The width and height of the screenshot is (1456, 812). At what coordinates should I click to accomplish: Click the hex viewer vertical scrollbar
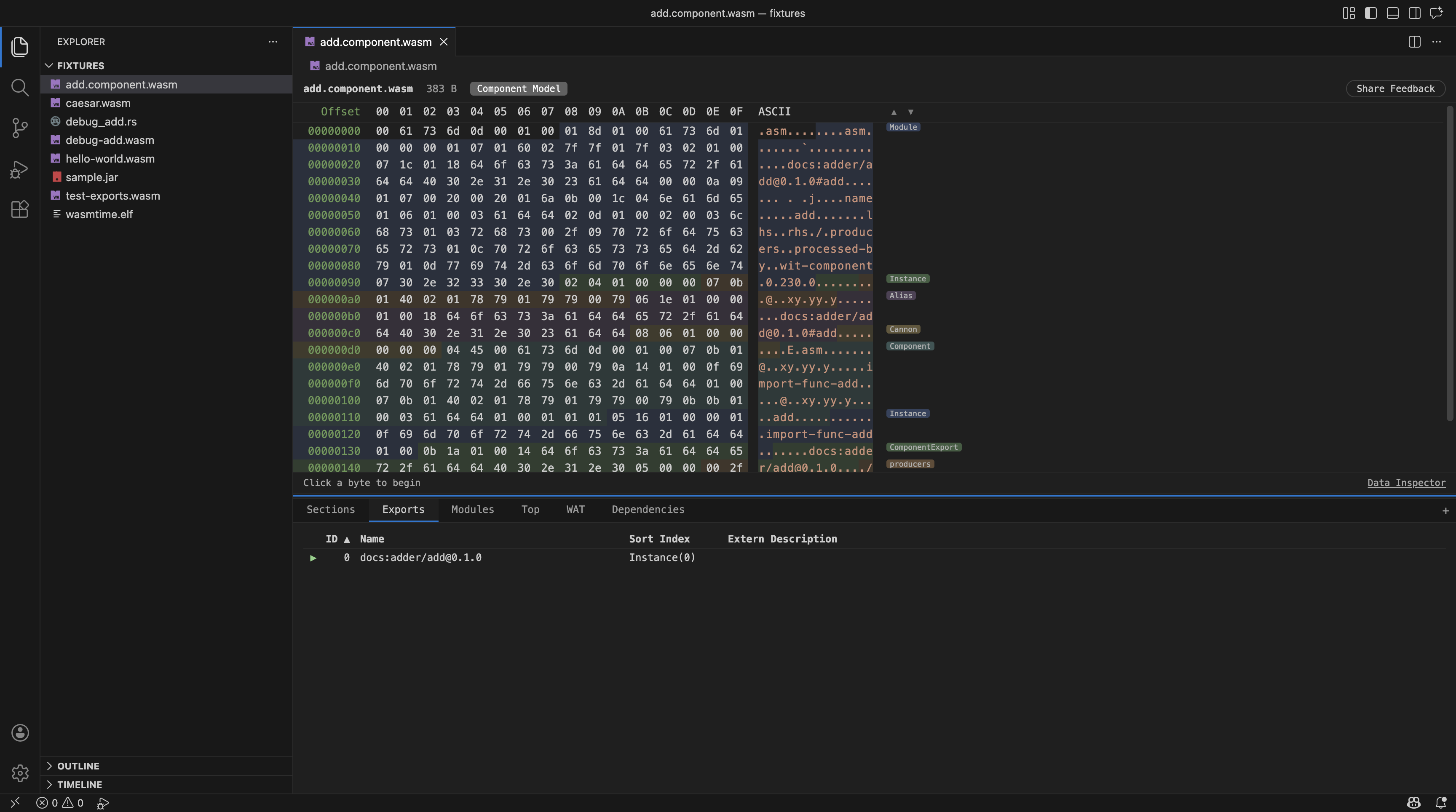pos(1449,263)
